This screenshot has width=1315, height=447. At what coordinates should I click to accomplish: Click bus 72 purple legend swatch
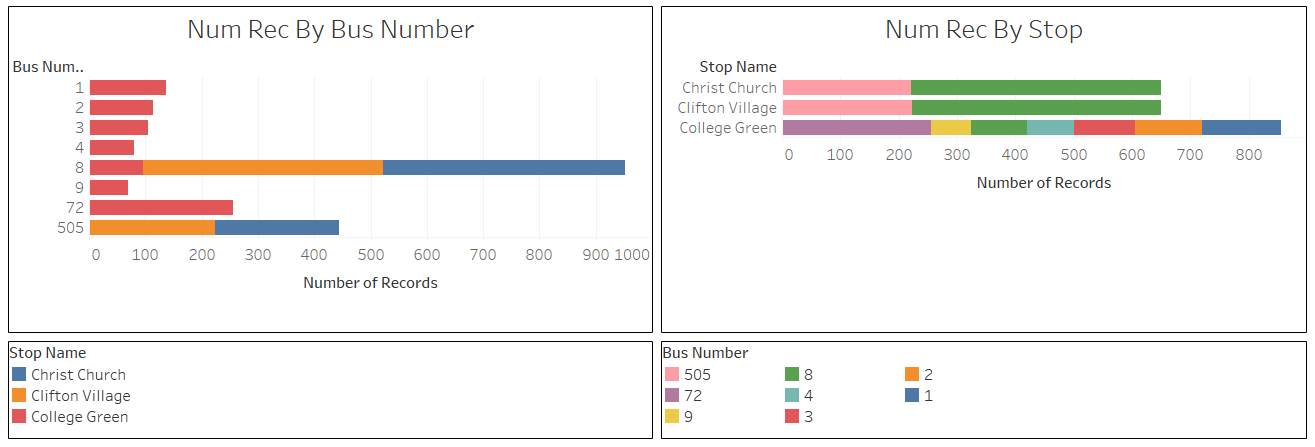672,395
